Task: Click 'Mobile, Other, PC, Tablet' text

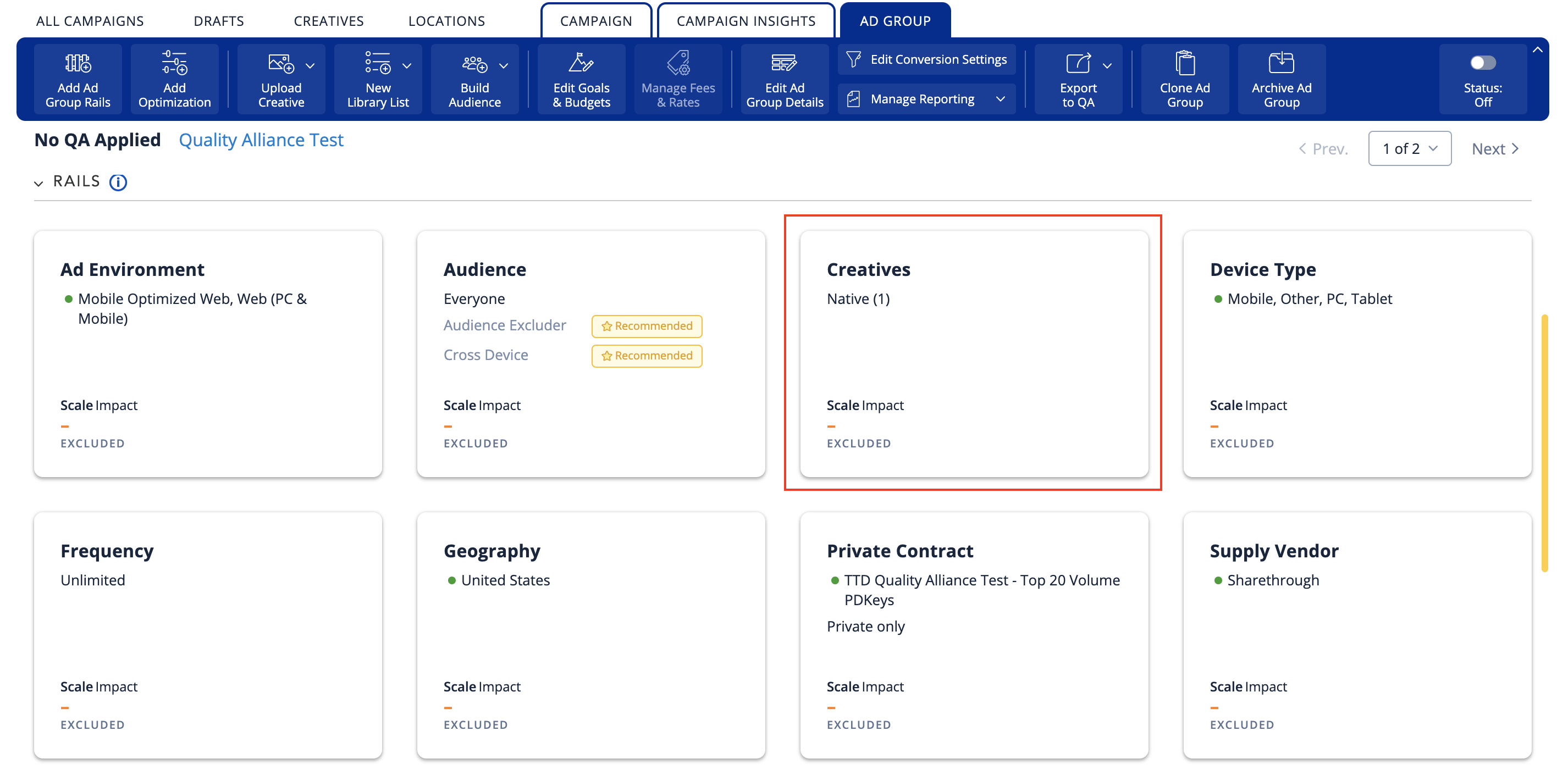Action: tap(1309, 298)
